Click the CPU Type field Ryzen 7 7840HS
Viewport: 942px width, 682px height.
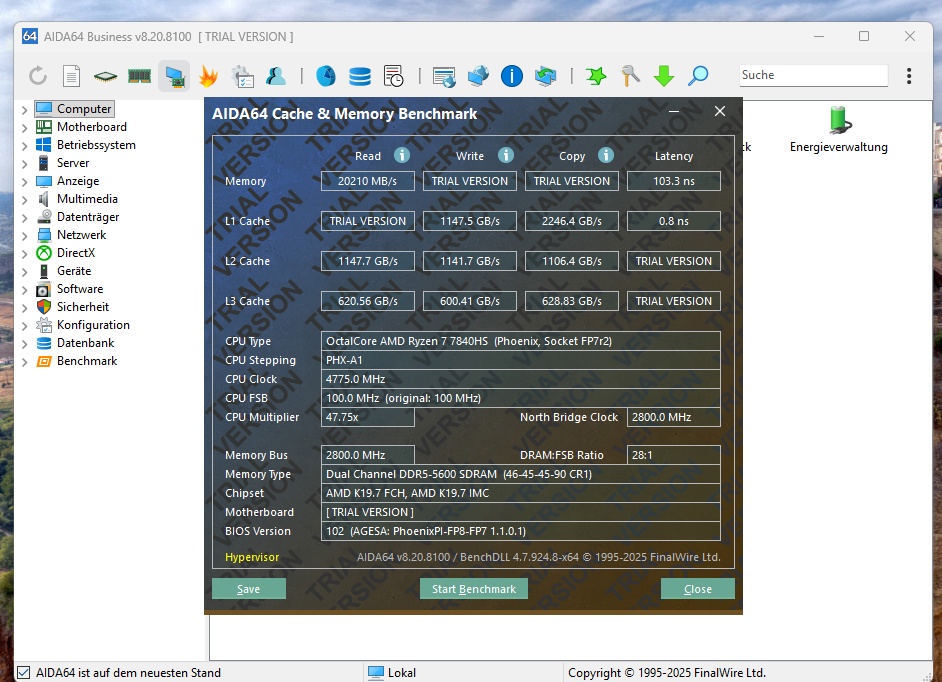pos(521,341)
